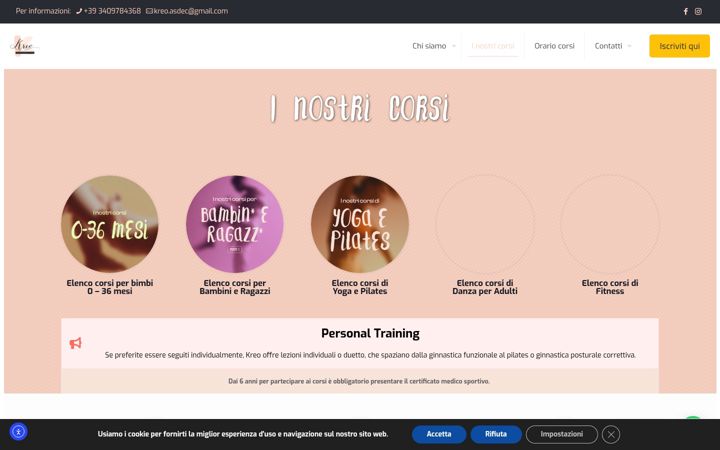The width and height of the screenshot is (720, 450).
Task: Click Elenco corsi per bimbi 0 – 36 mesi
Action: click(x=110, y=287)
